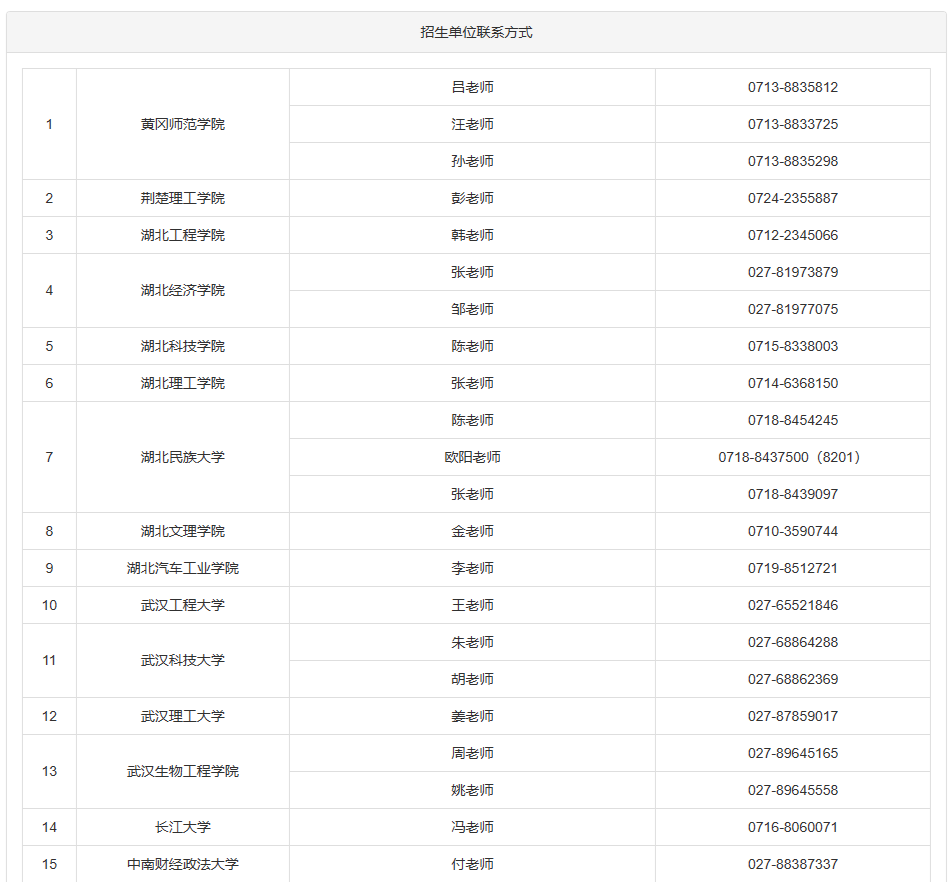Select phone number 027-81977075
This screenshot has width=950, height=882.
pos(792,309)
